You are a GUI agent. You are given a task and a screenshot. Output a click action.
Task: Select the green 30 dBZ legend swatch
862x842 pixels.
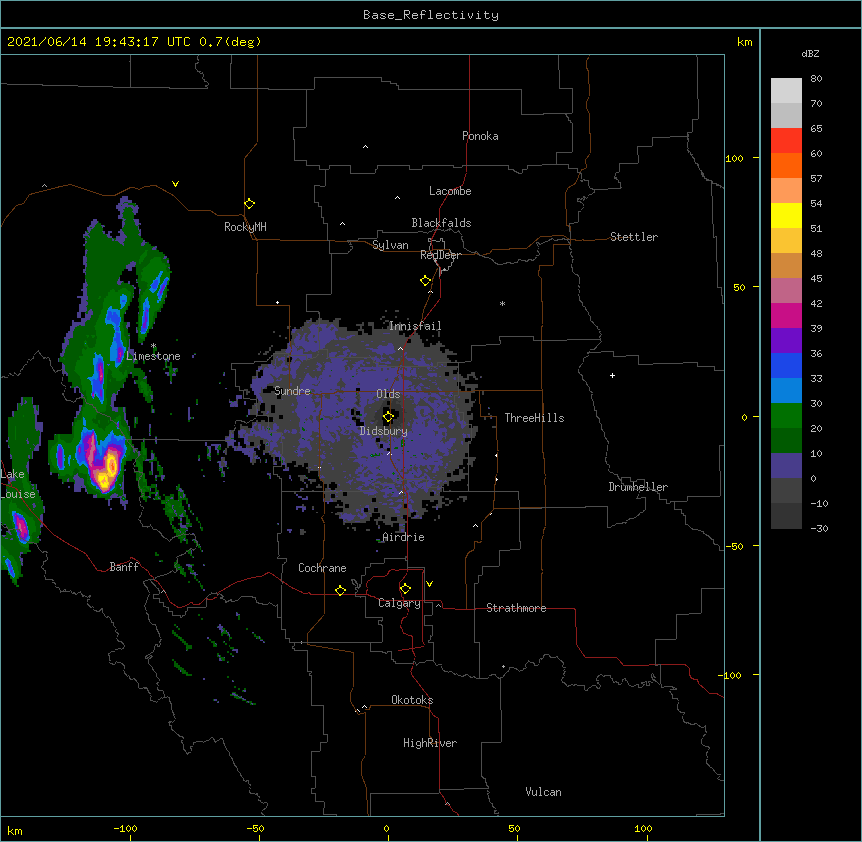tap(786, 416)
